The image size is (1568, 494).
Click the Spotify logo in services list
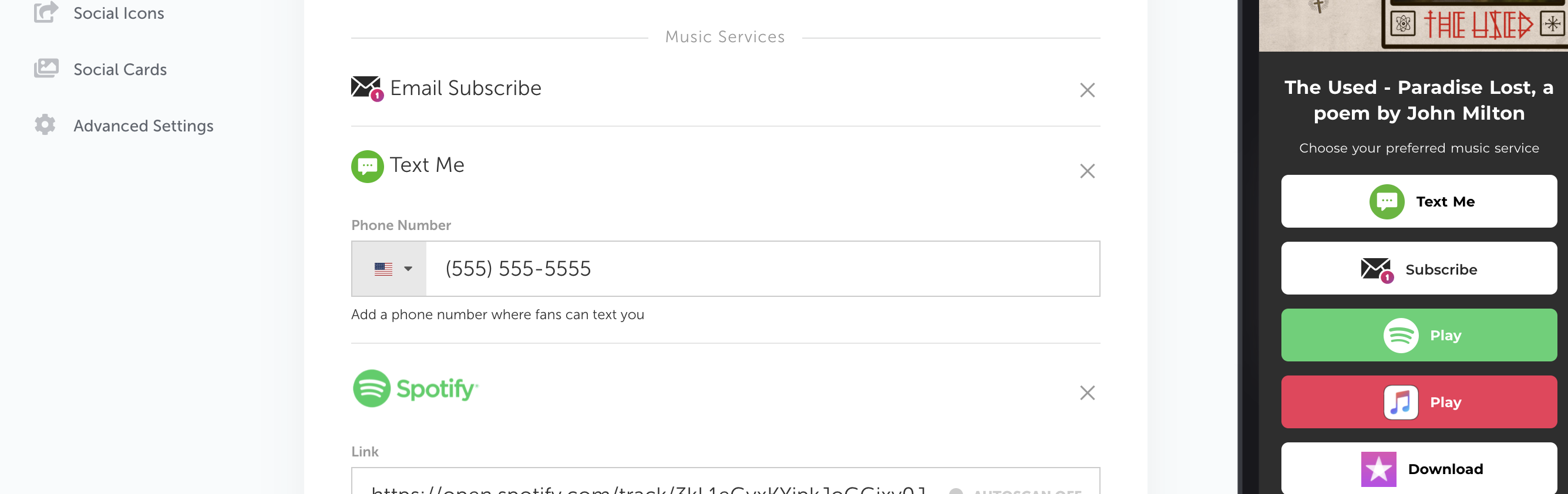tap(416, 389)
